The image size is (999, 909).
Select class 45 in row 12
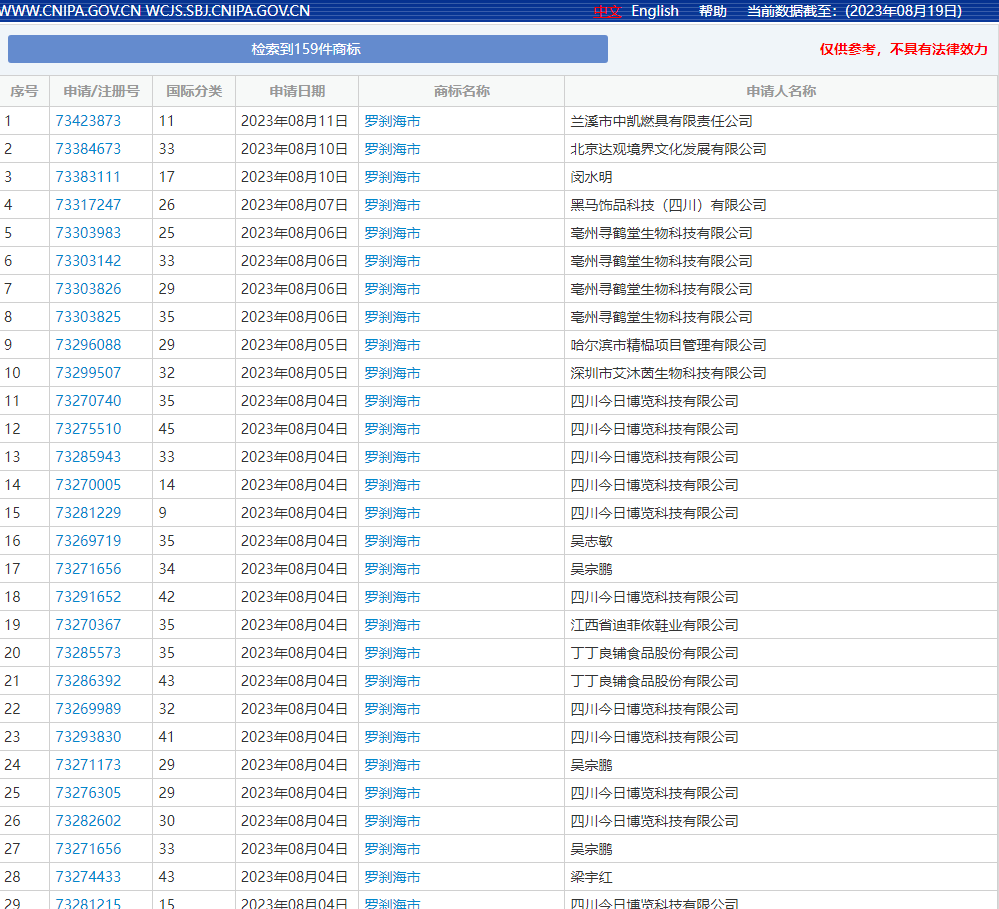[x=167, y=429]
